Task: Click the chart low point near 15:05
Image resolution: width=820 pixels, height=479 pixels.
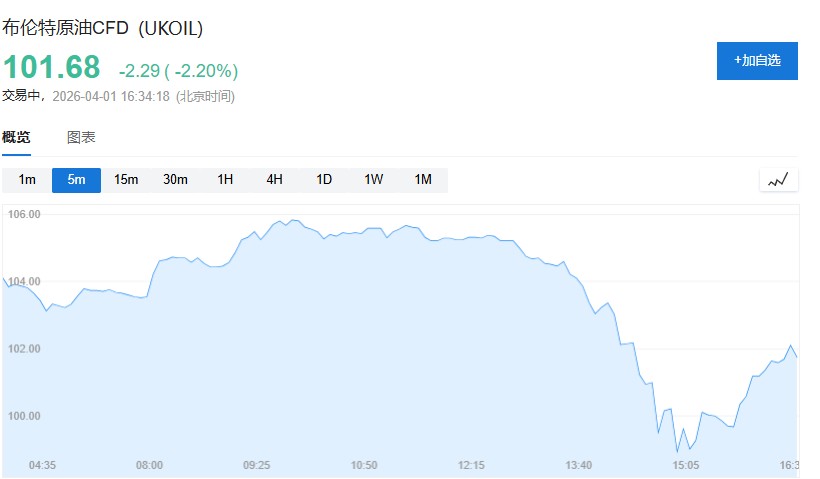Action: coord(677,452)
